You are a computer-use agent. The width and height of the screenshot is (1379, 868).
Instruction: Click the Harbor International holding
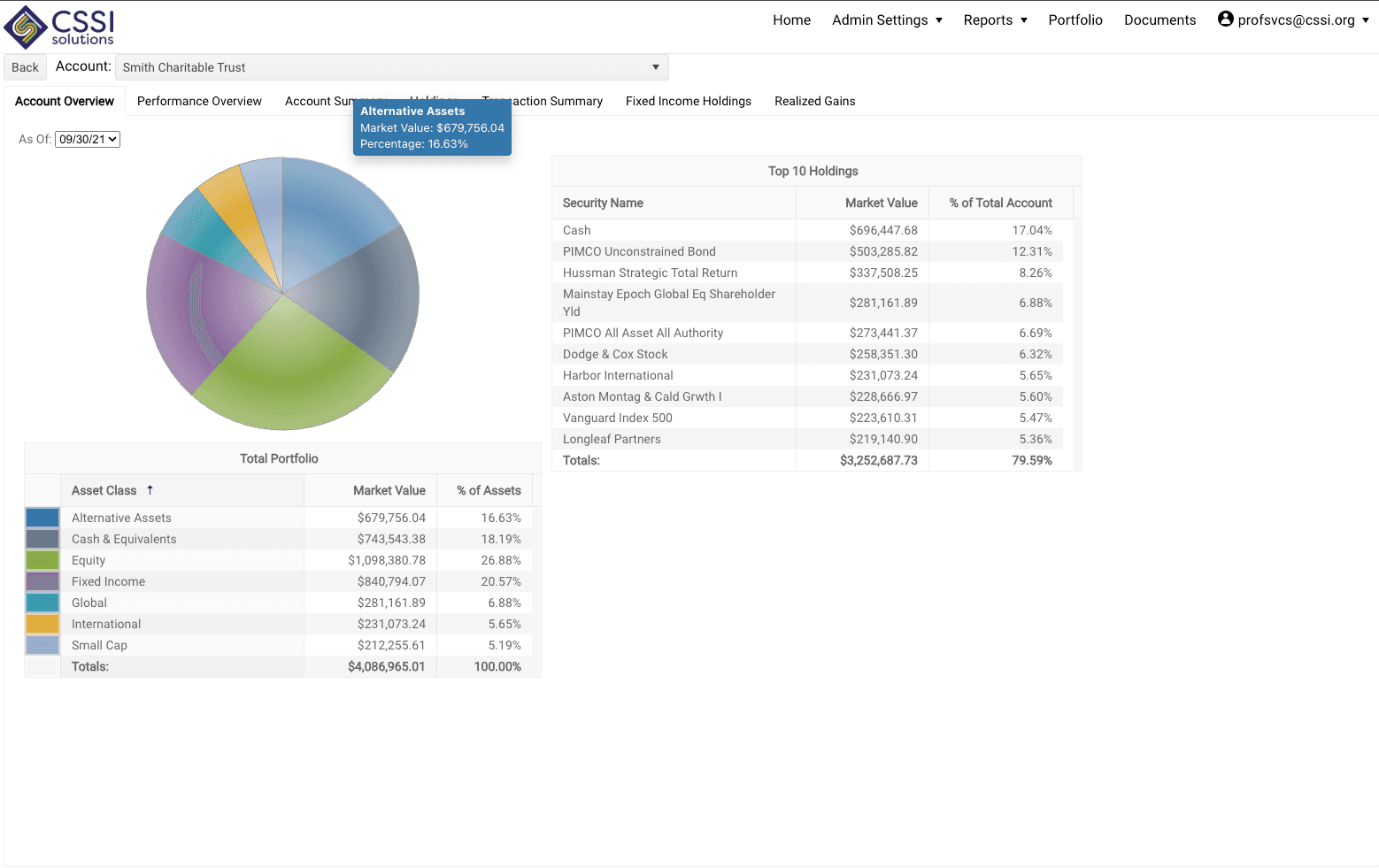tap(618, 375)
